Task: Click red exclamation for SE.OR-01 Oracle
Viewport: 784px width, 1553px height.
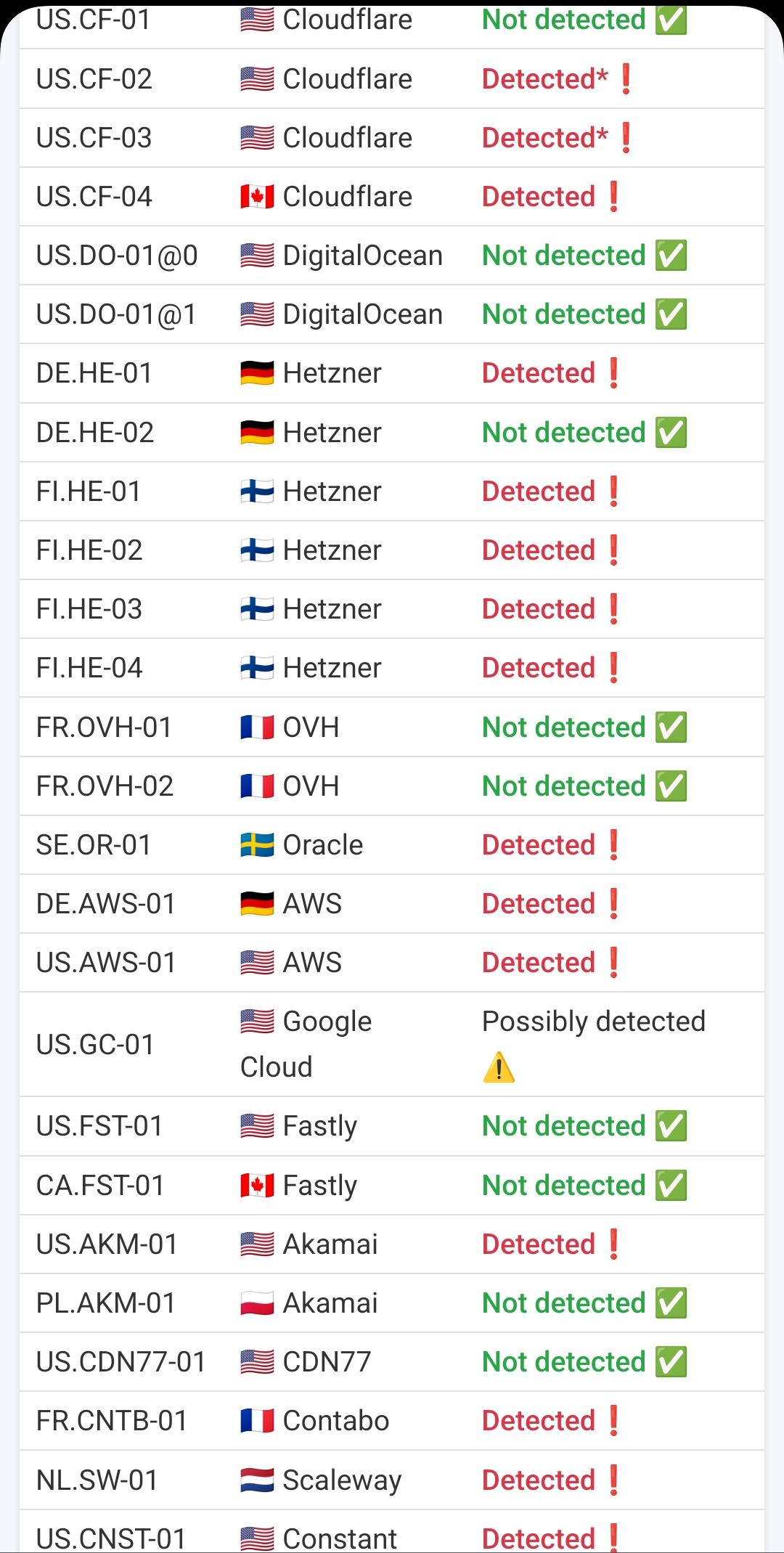Action: click(x=614, y=845)
